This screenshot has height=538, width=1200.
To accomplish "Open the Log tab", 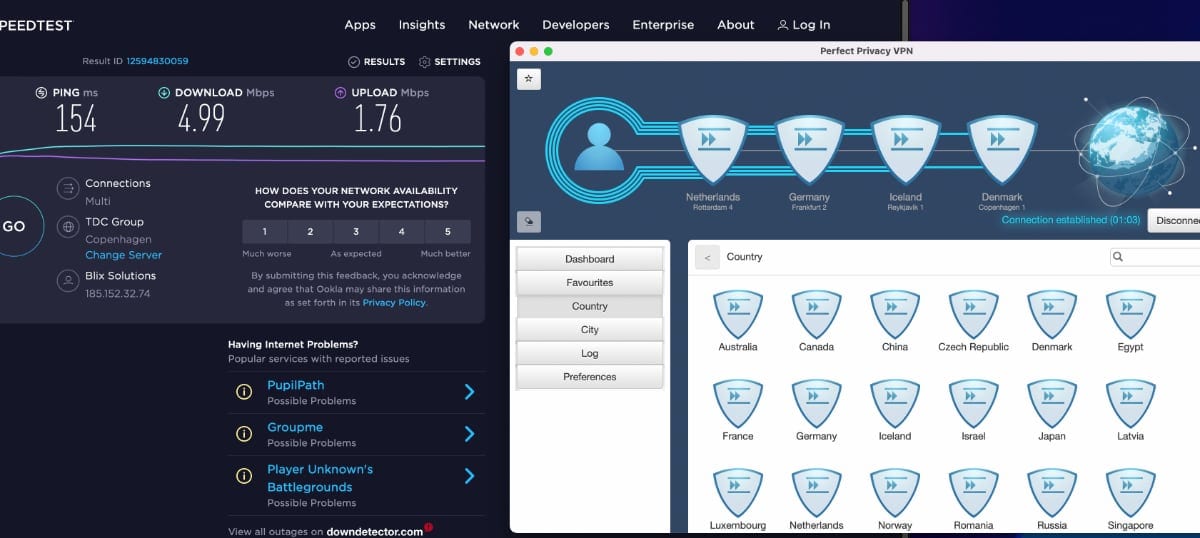I will pos(590,353).
